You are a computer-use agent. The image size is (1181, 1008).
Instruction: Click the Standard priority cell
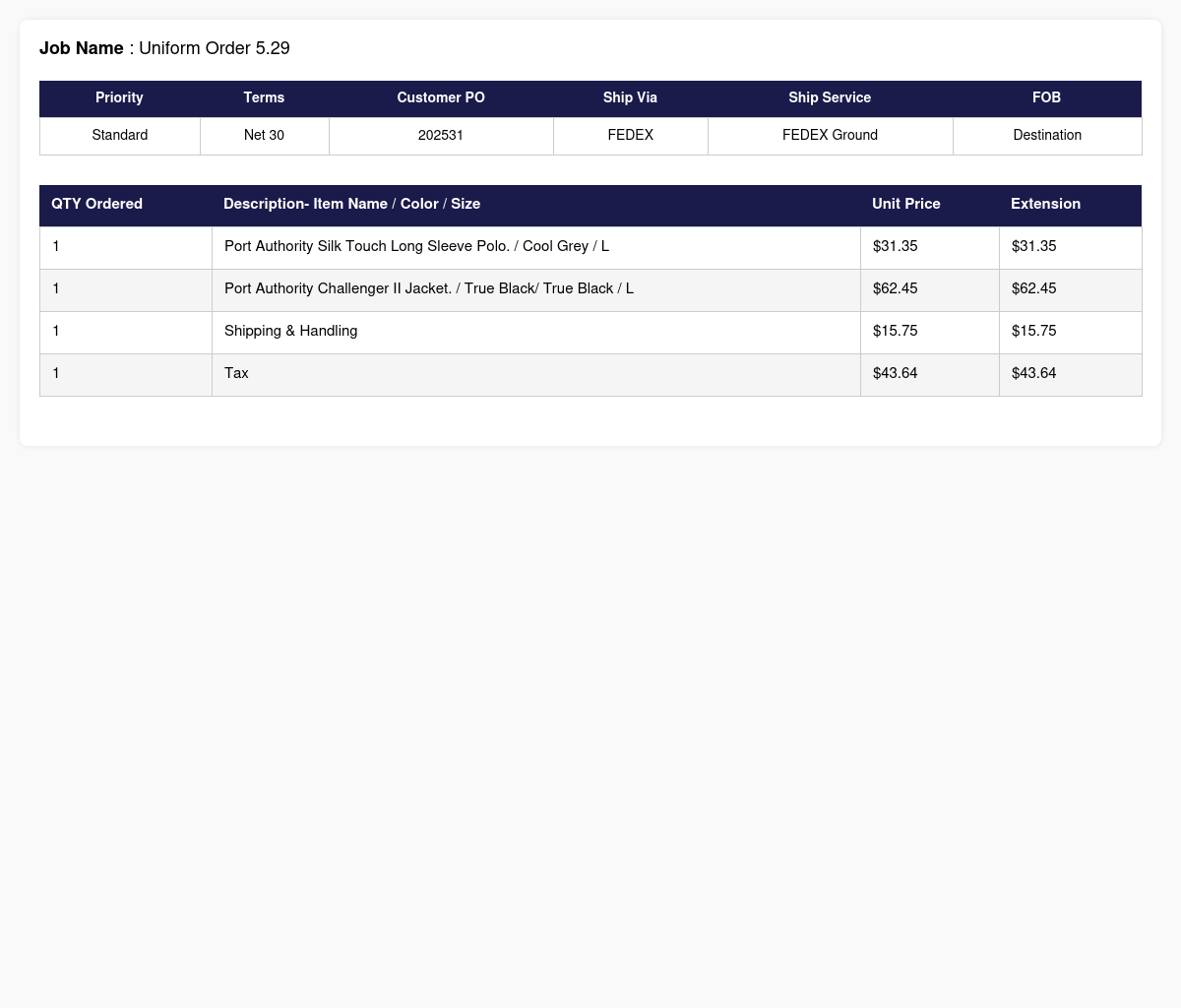(x=120, y=136)
